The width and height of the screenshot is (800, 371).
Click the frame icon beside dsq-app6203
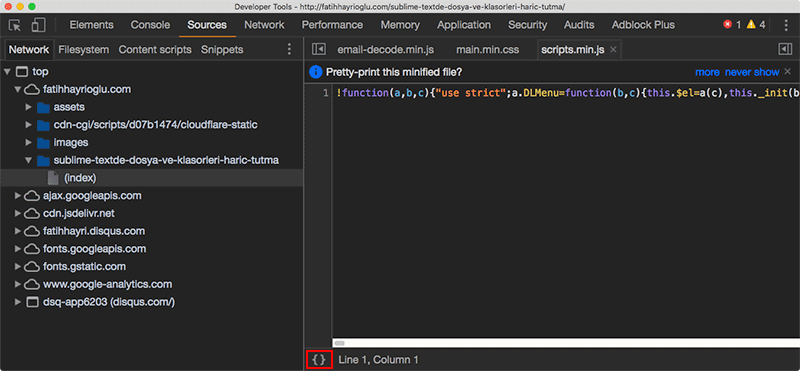tap(33, 302)
